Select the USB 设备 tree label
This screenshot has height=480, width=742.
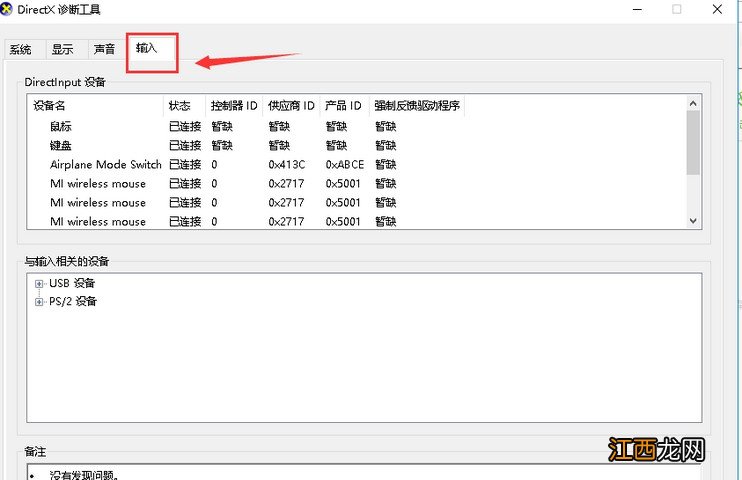click(72, 283)
